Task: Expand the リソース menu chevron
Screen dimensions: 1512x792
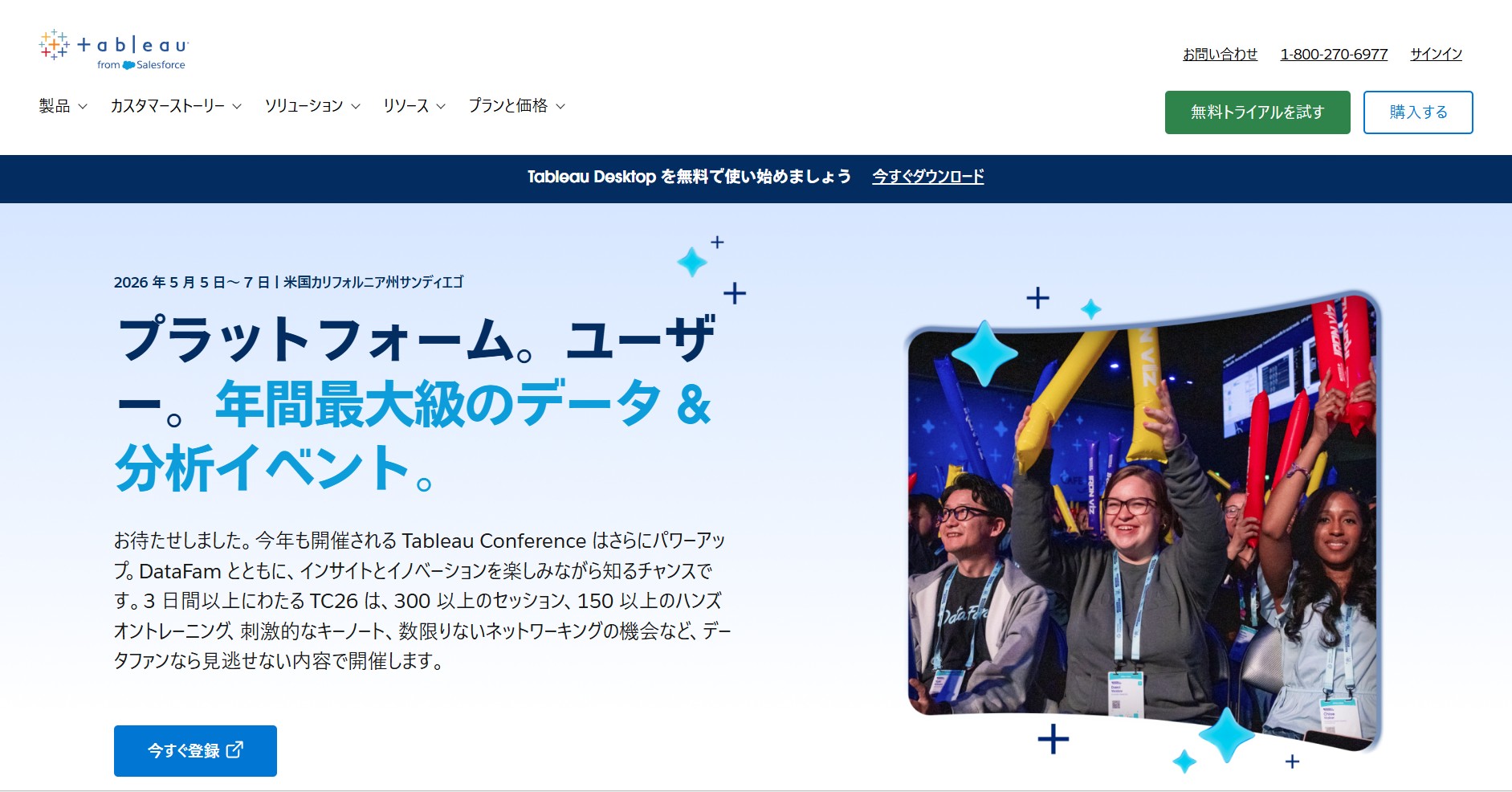Action: (x=440, y=106)
